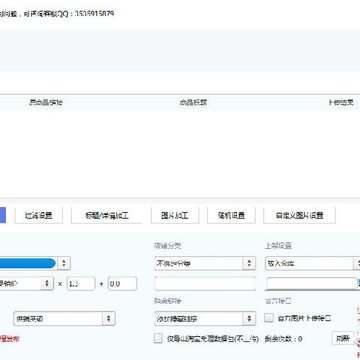
Task: Tick the 仅导出淘宝助理数据包 checkbox
Action: click(158, 339)
